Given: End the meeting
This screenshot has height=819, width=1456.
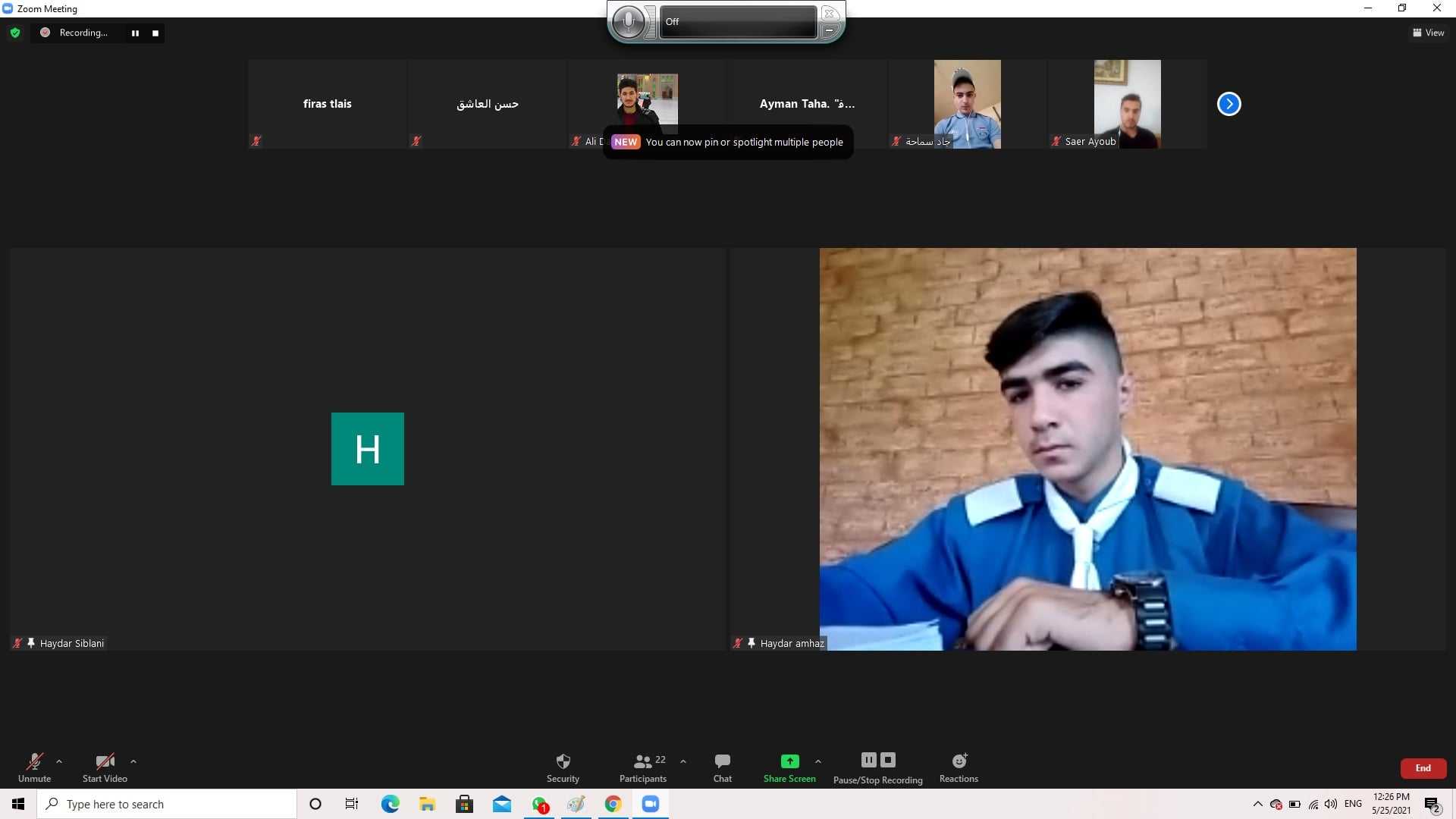Looking at the screenshot, I should pyautogui.click(x=1423, y=768).
